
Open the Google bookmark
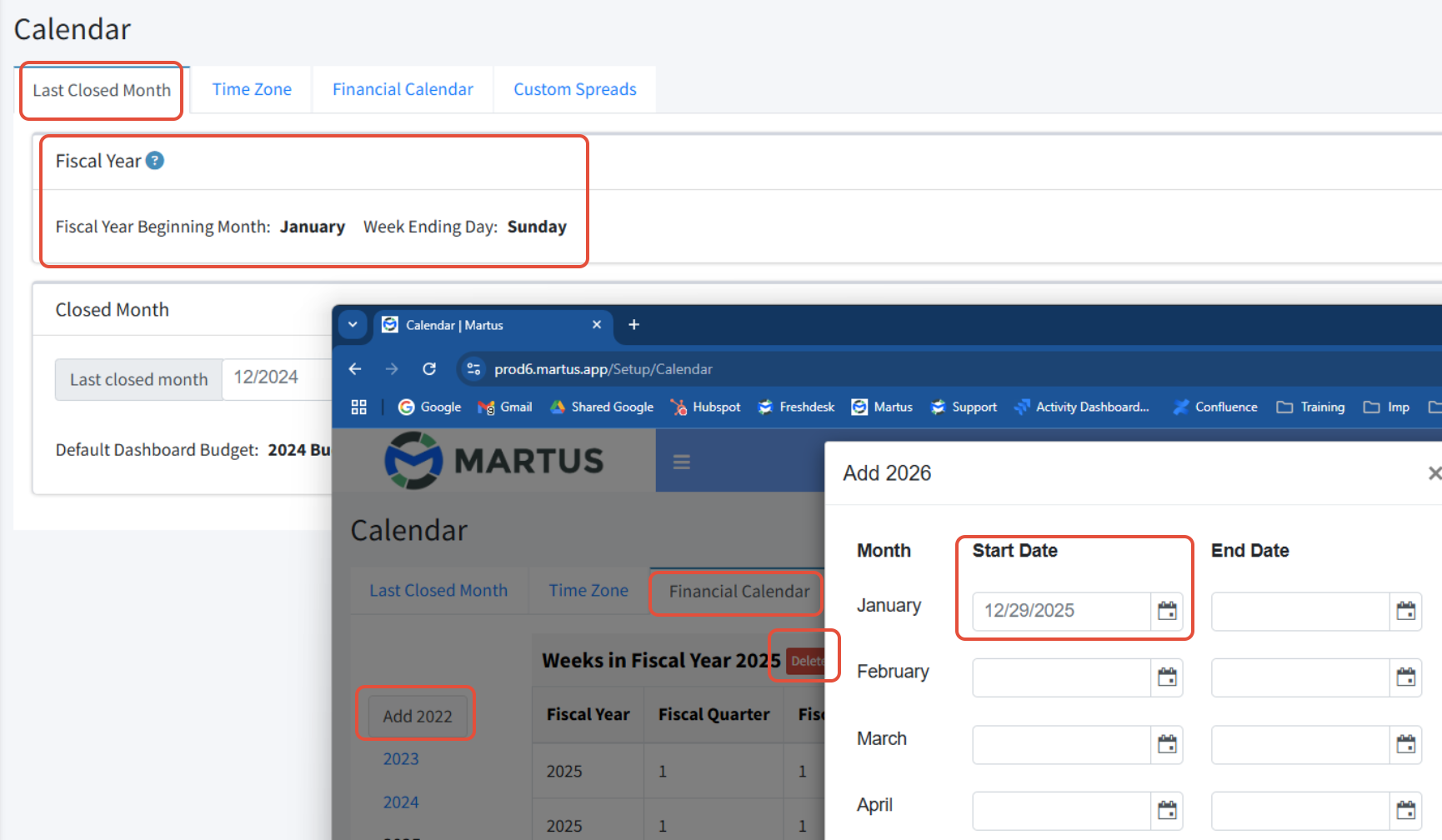click(430, 407)
